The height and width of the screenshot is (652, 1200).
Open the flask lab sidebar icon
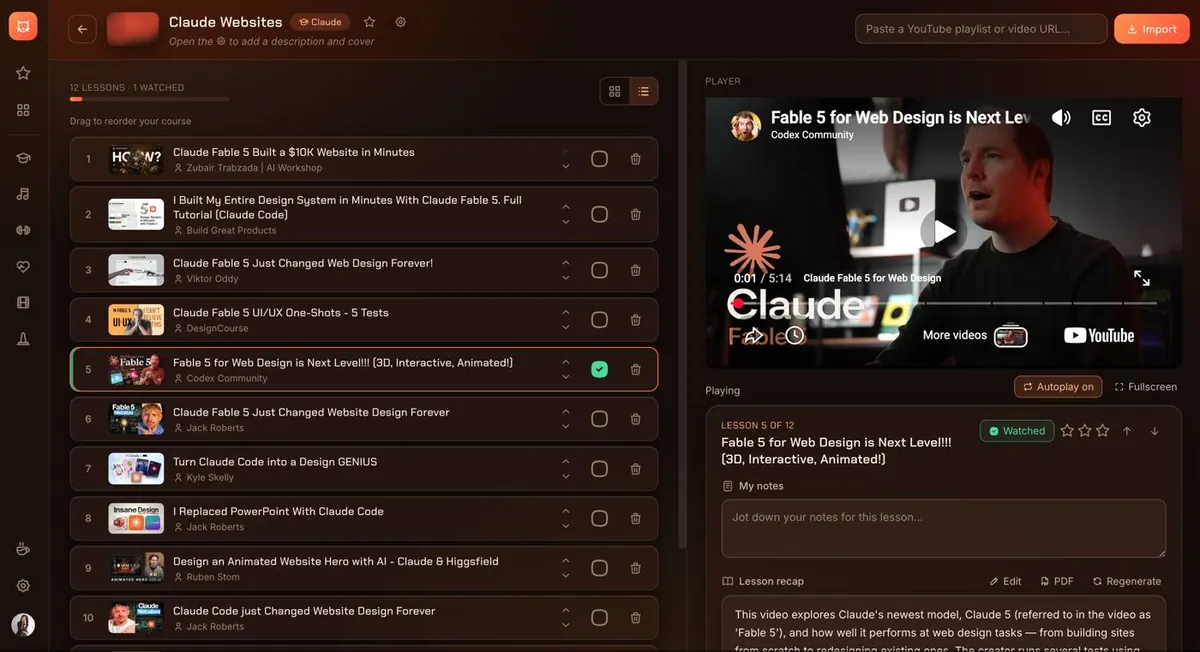click(x=23, y=340)
